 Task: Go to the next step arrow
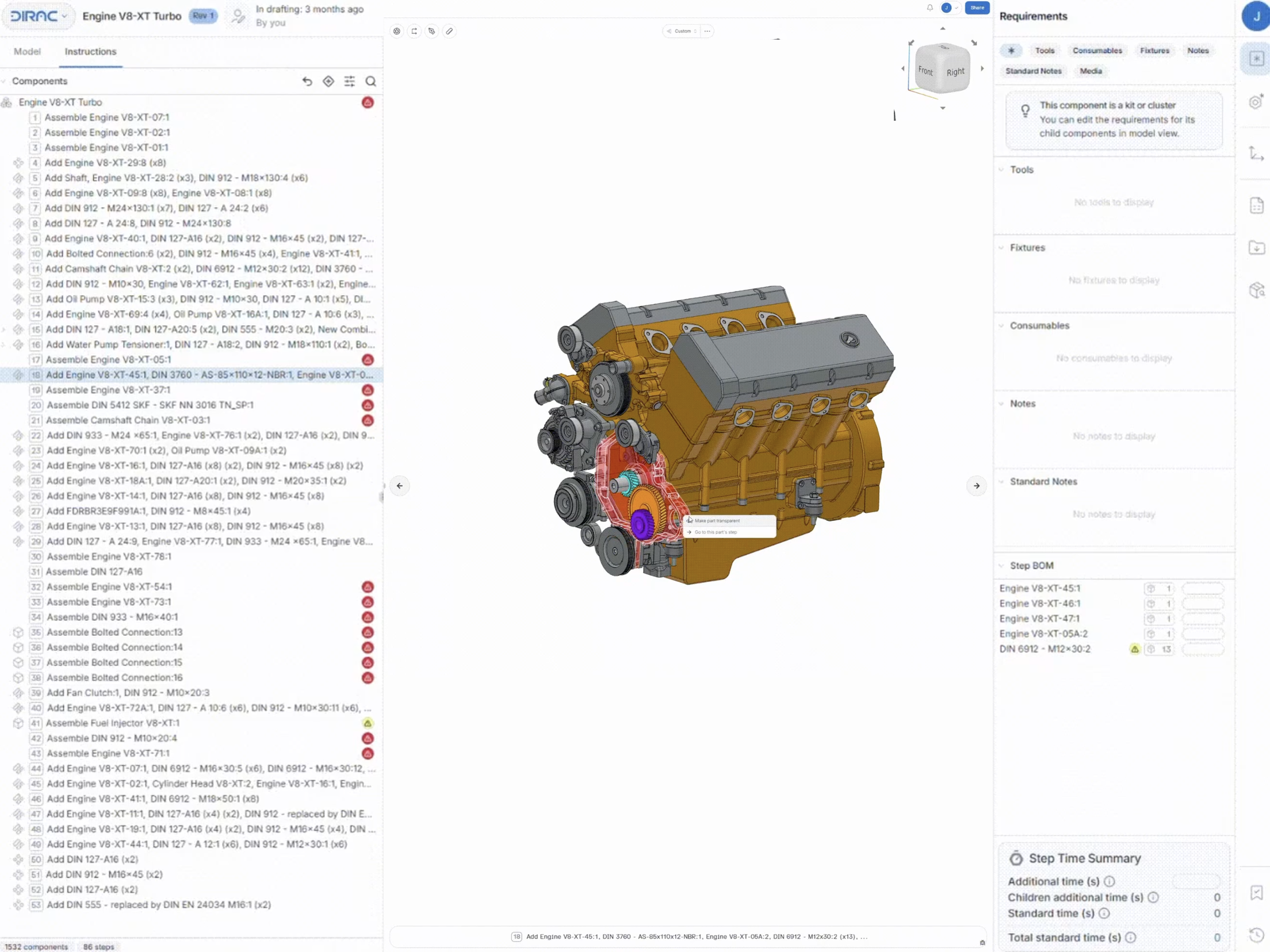pyautogui.click(x=977, y=486)
